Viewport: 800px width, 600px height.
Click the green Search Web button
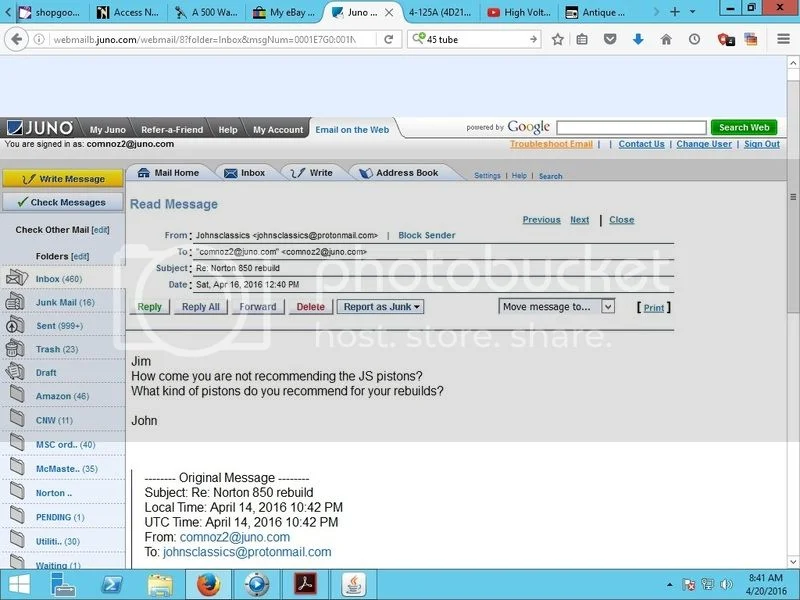(x=743, y=127)
